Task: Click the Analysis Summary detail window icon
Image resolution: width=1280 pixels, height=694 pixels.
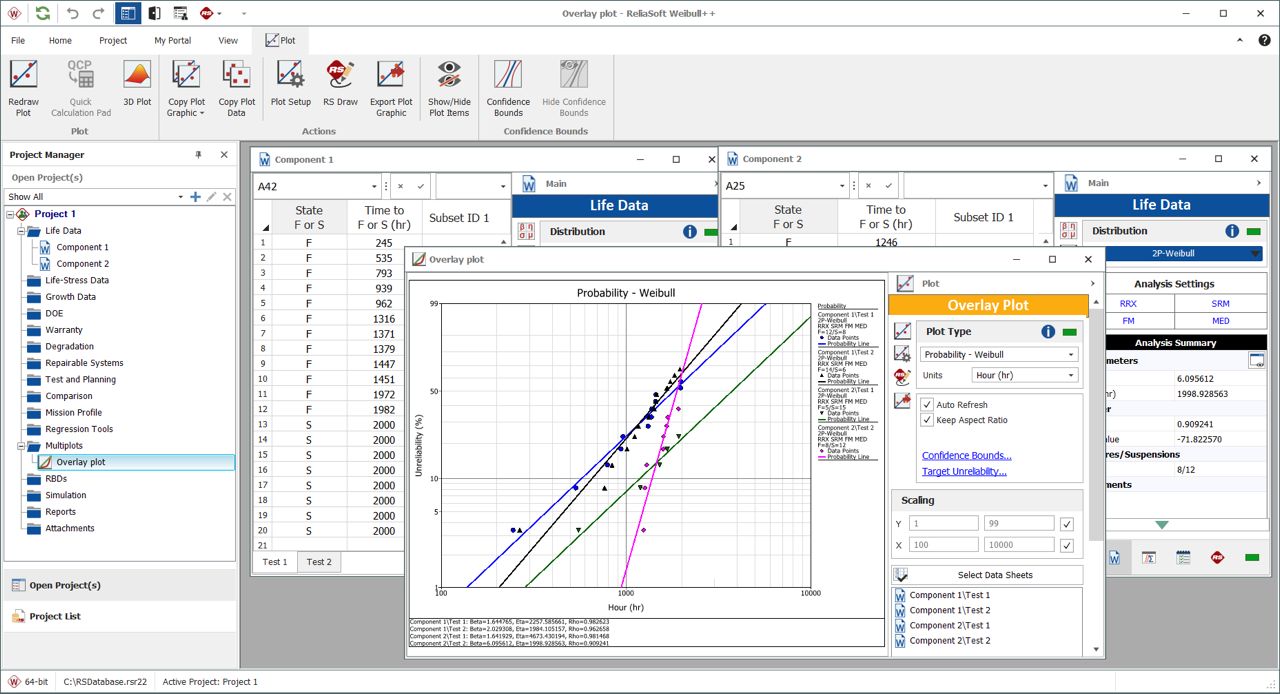Action: pos(1256,361)
